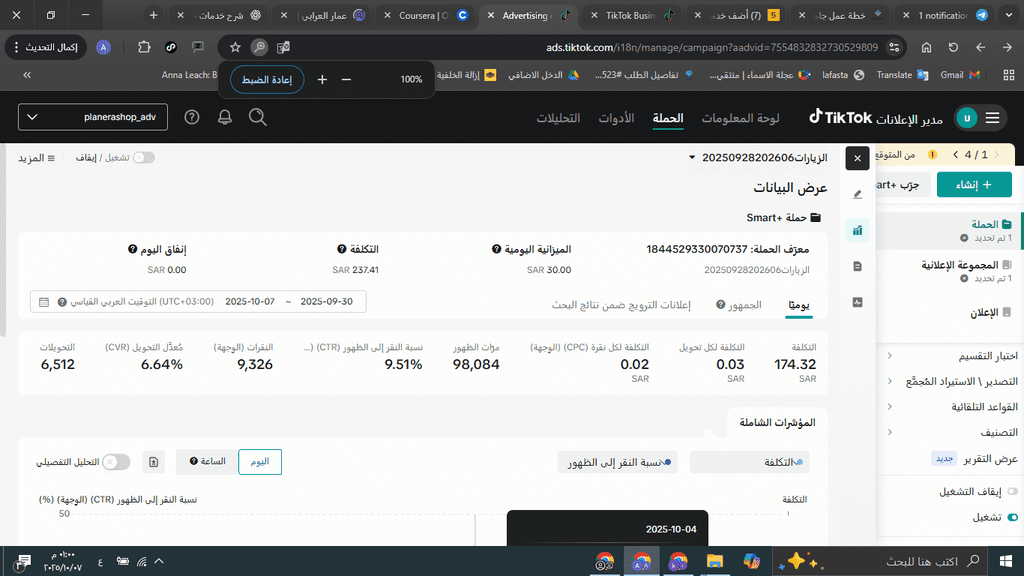Click the user avatar U icon
The height and width of the screenshot is (576, 1024).
pyautogui.click(x=967, y=118)
